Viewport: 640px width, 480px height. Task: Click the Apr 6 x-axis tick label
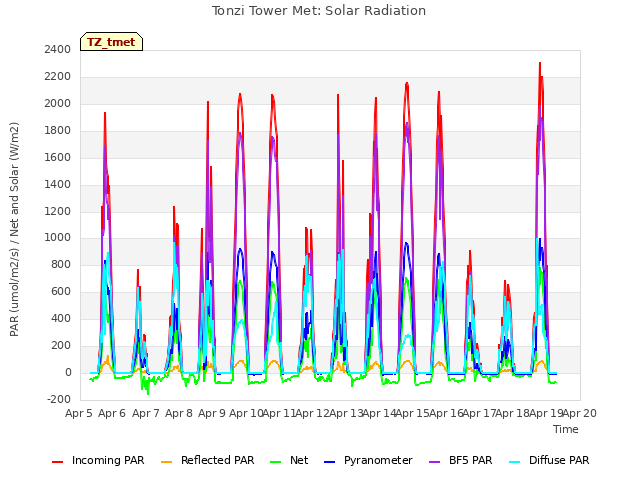pyautogui.click(x=112, y=413)
